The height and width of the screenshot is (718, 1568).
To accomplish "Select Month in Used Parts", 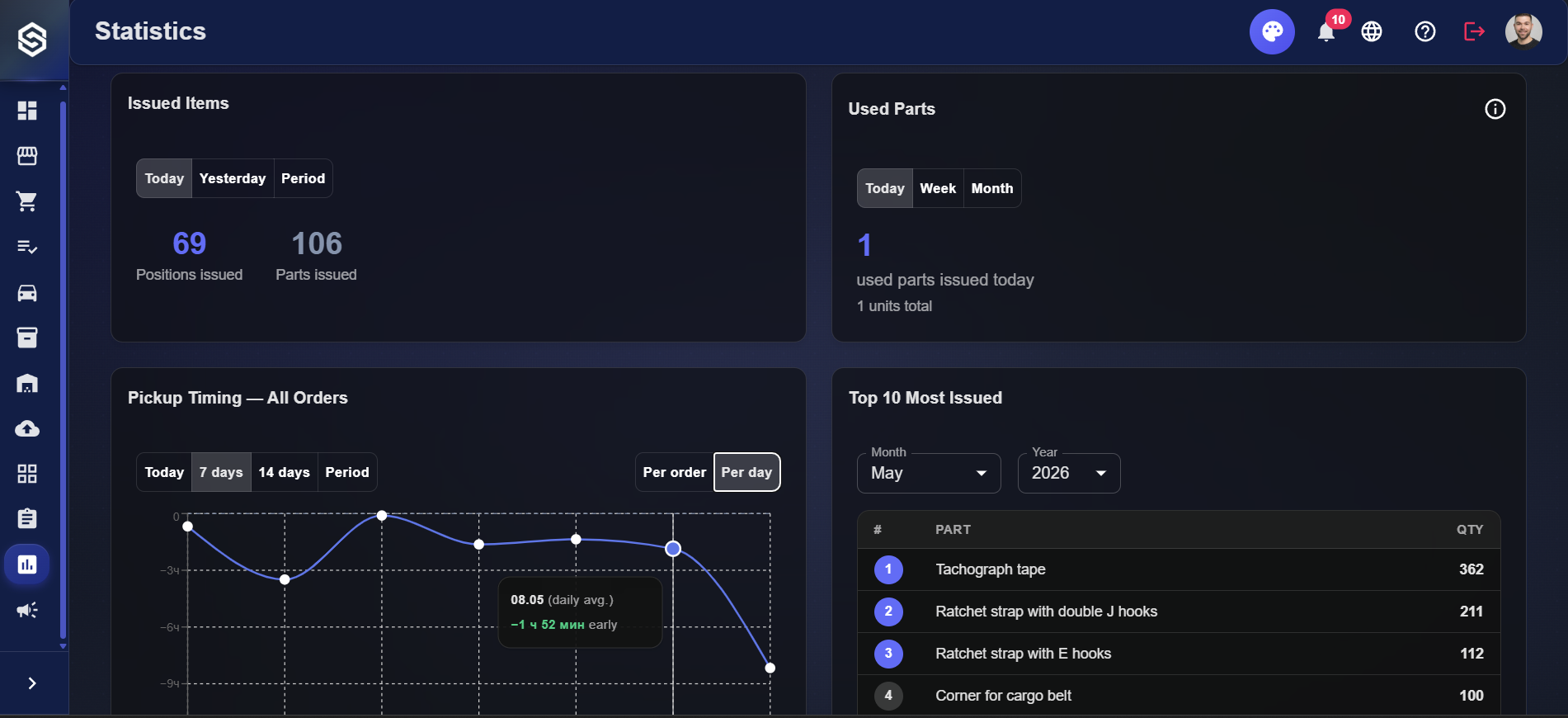I will click(x=992, y=188).
